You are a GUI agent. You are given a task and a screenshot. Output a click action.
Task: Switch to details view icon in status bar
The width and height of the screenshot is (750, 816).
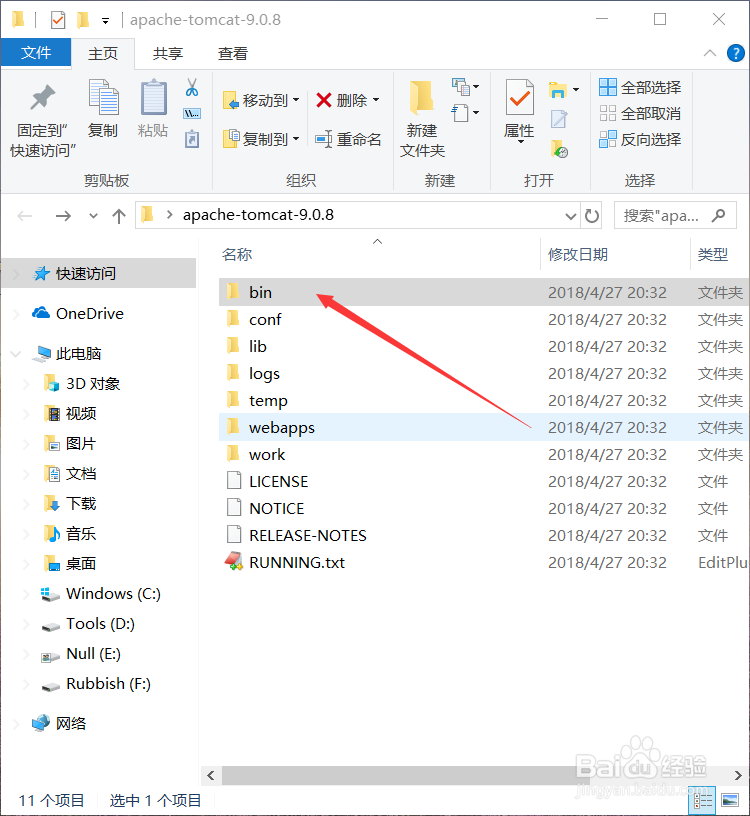click(703, 800)
